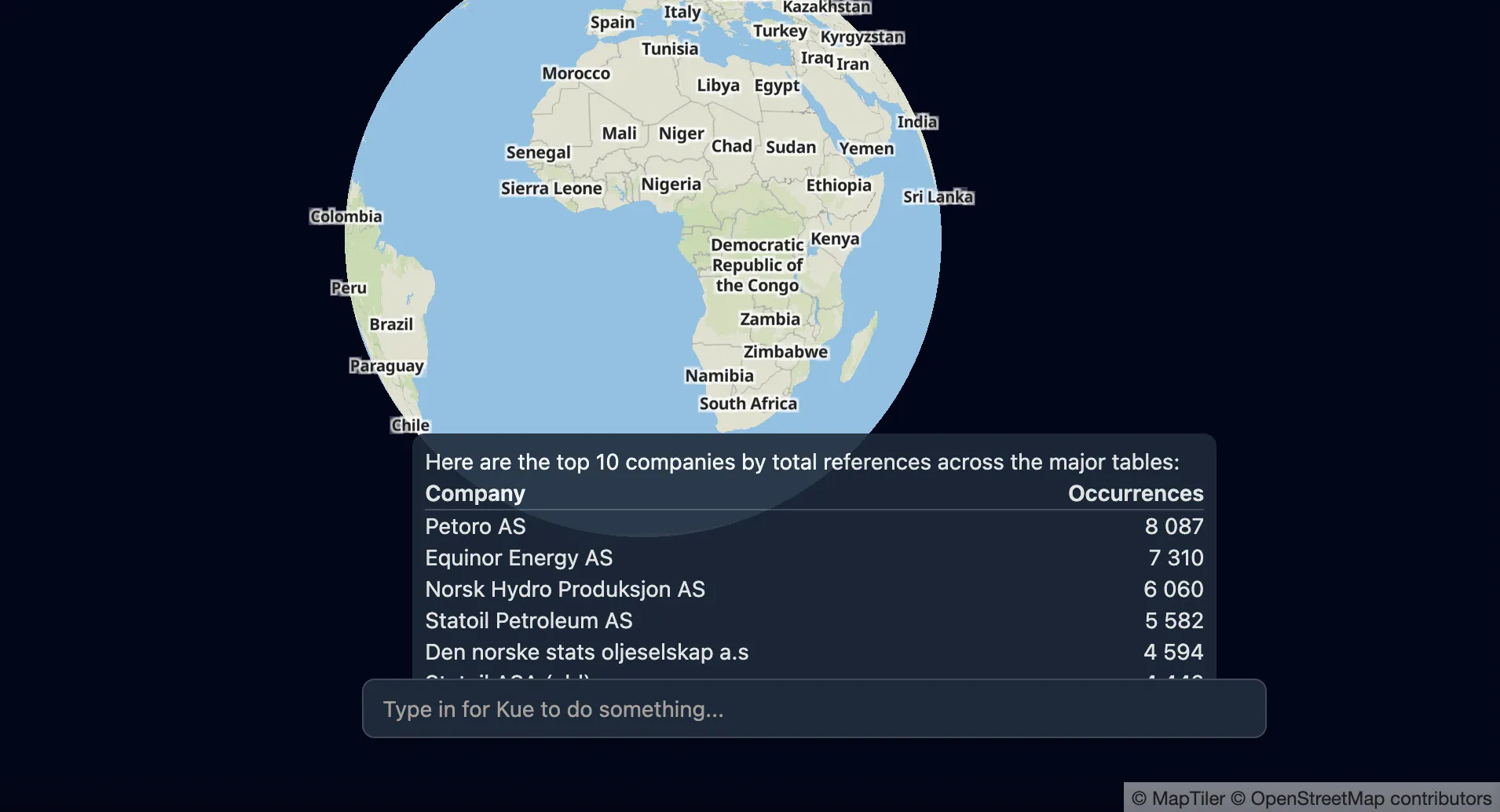Screen dimensions: 1500x812
Task: Click Norsk Hydro Produksjon AS entry
Action: [x=814, y=589]
